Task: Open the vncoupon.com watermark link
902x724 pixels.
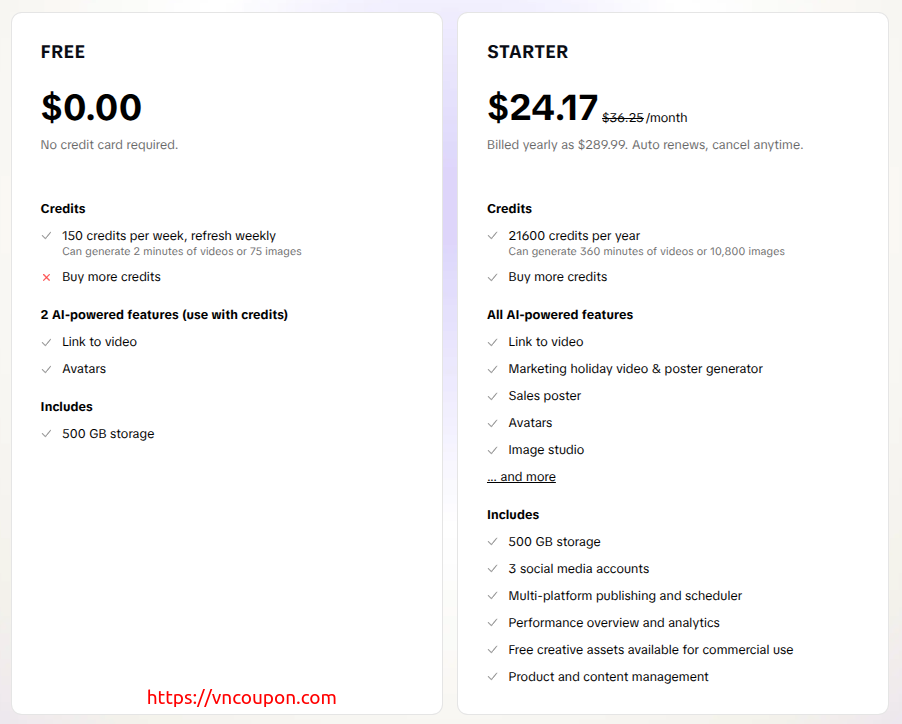Action: (242, 698)
